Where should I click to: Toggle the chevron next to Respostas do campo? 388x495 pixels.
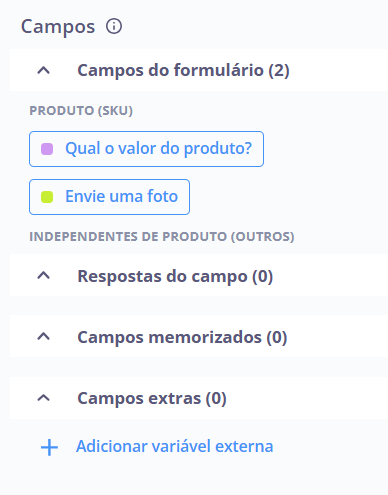[44, 276]
